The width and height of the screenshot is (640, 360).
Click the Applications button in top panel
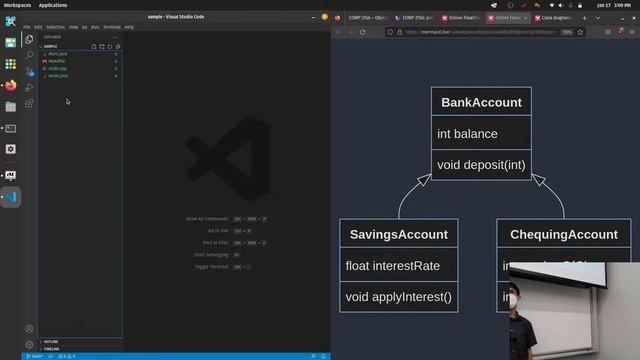point(53,5)
